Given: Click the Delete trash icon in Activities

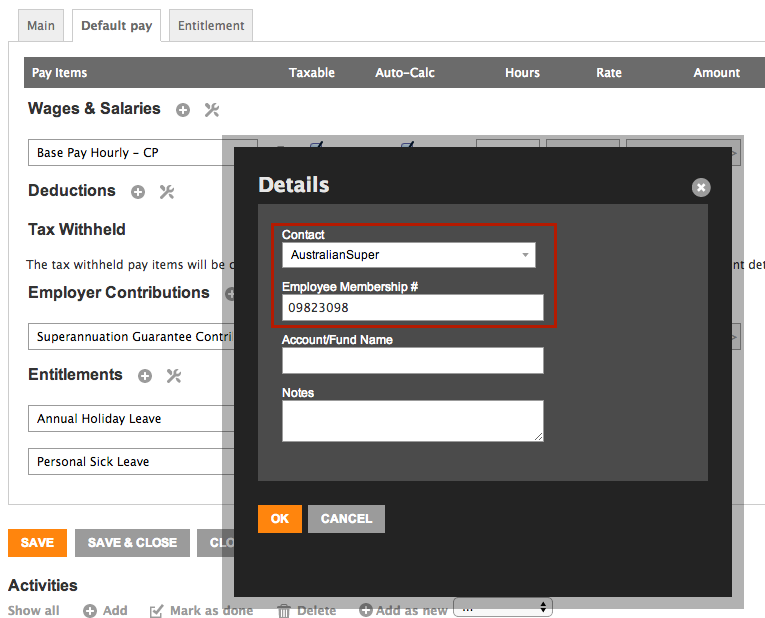Looking at the screenshot, I should [283, 611].
